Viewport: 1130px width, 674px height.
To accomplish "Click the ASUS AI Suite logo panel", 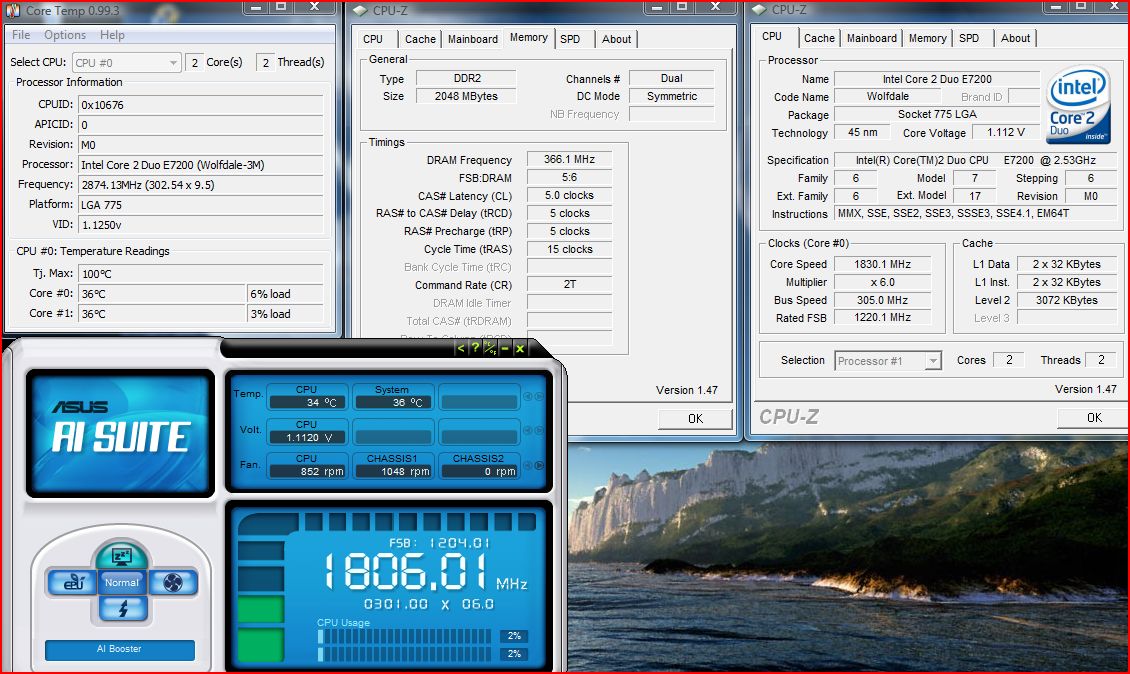I will tap(120, 433).
